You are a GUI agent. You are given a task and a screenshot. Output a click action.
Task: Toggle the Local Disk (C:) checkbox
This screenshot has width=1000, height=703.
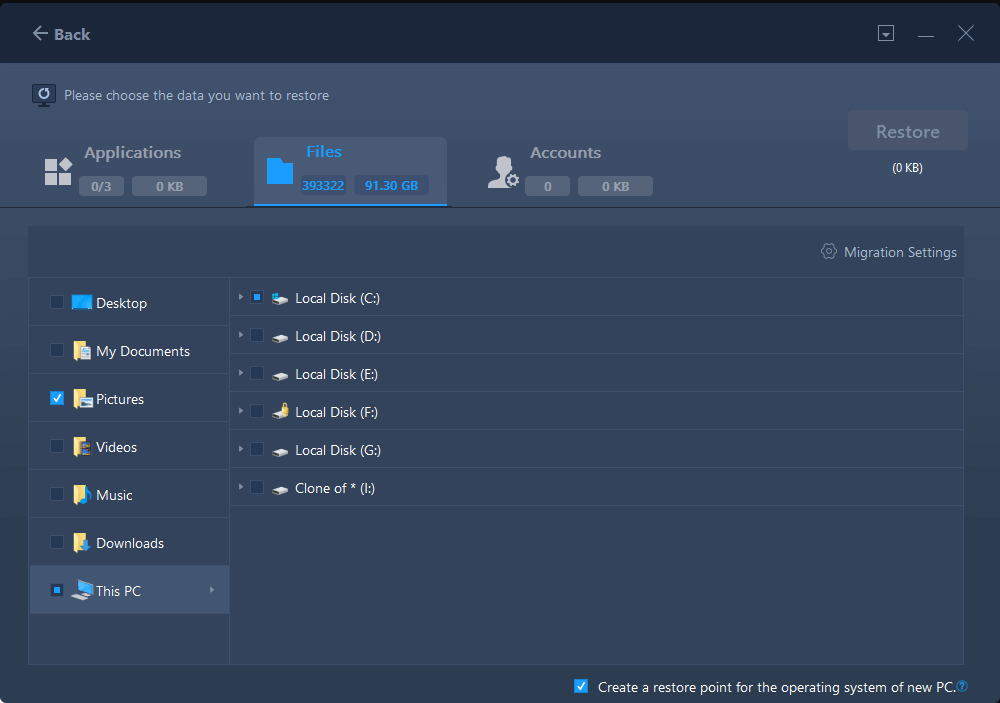(257, 297)
